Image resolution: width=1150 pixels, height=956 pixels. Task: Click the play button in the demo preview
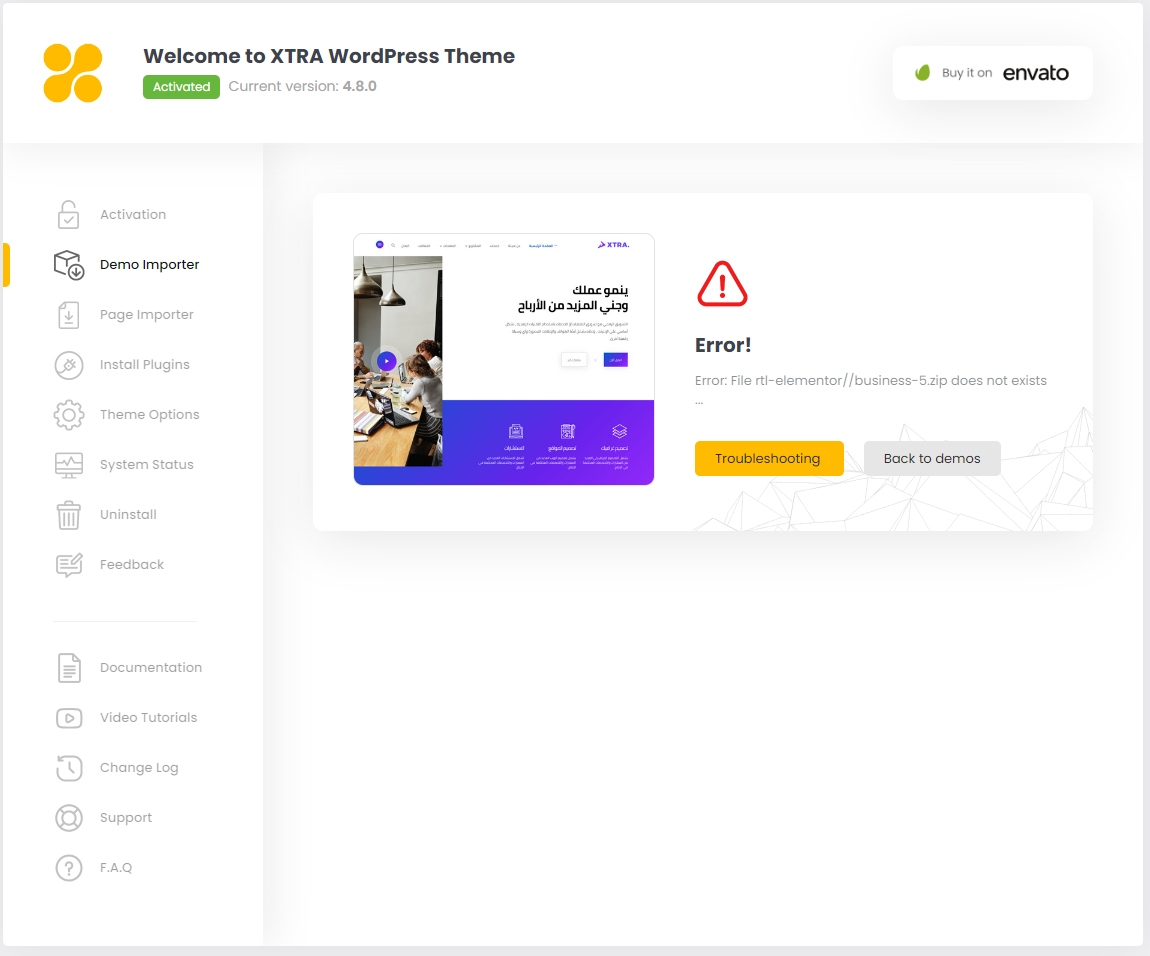(387, 361)
